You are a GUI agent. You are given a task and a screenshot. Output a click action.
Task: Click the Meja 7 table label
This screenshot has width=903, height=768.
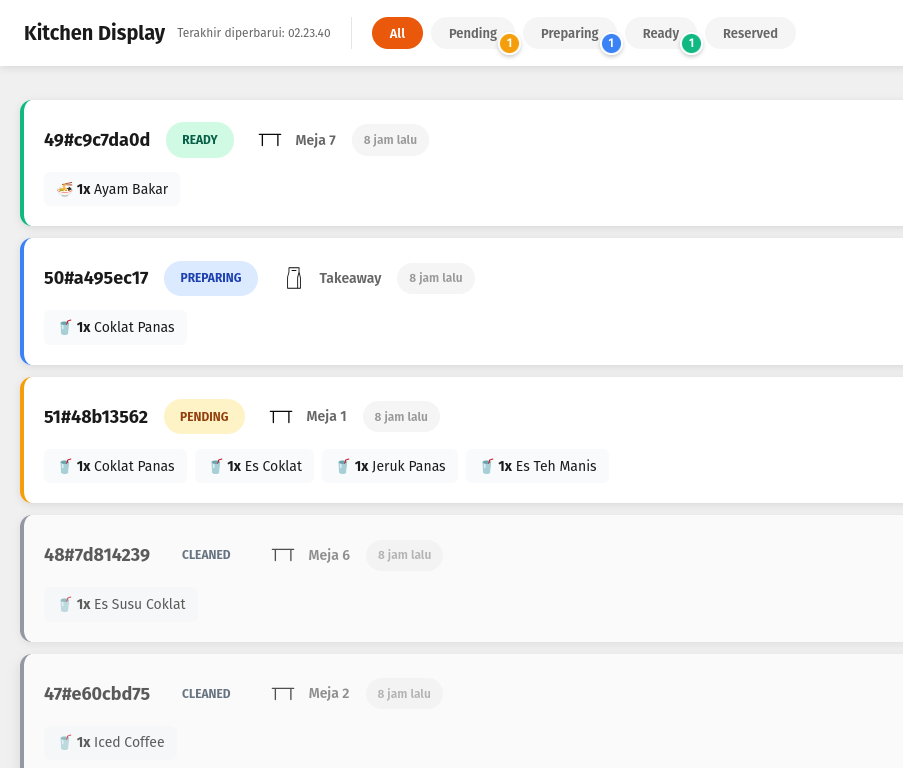pyautogui.click(x=316, y=140)
